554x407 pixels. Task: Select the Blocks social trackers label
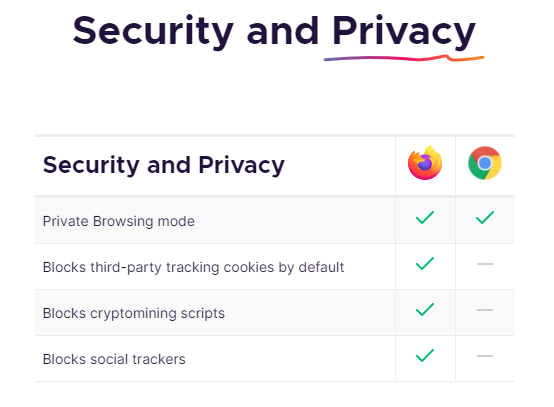pos(114,359)
